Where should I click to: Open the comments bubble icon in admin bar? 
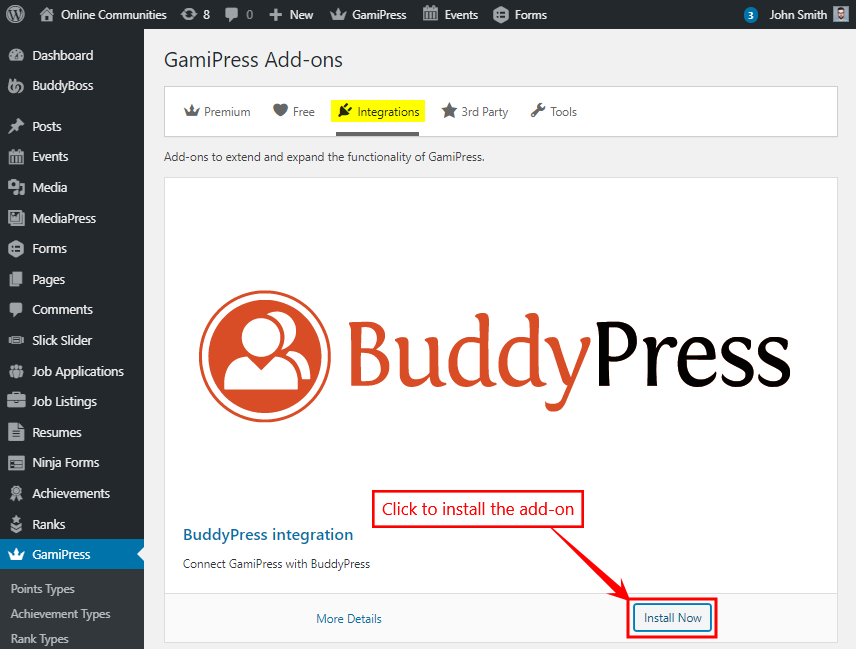pos(232,14)
